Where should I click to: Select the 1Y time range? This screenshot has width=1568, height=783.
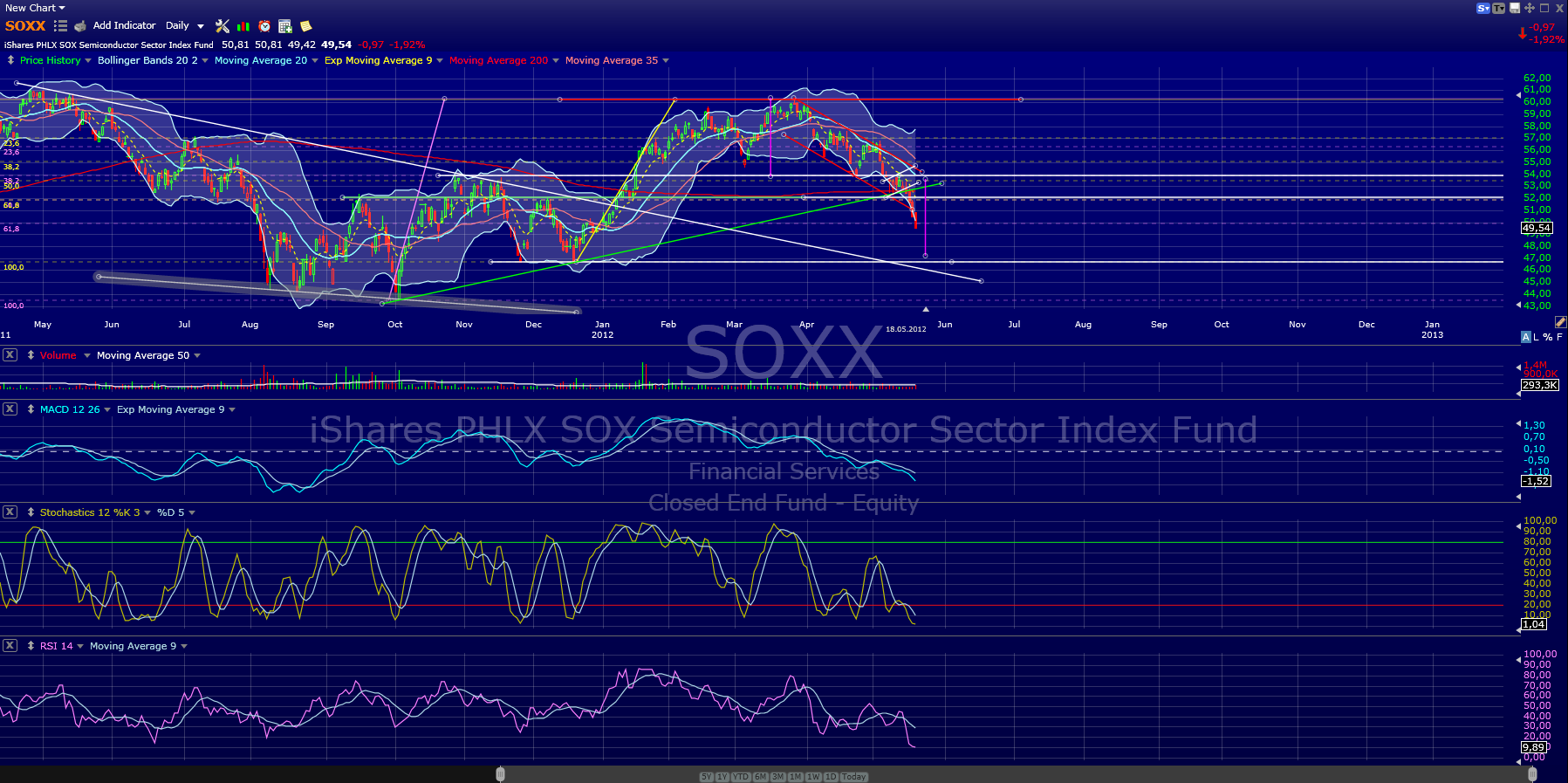coord(722,777)
